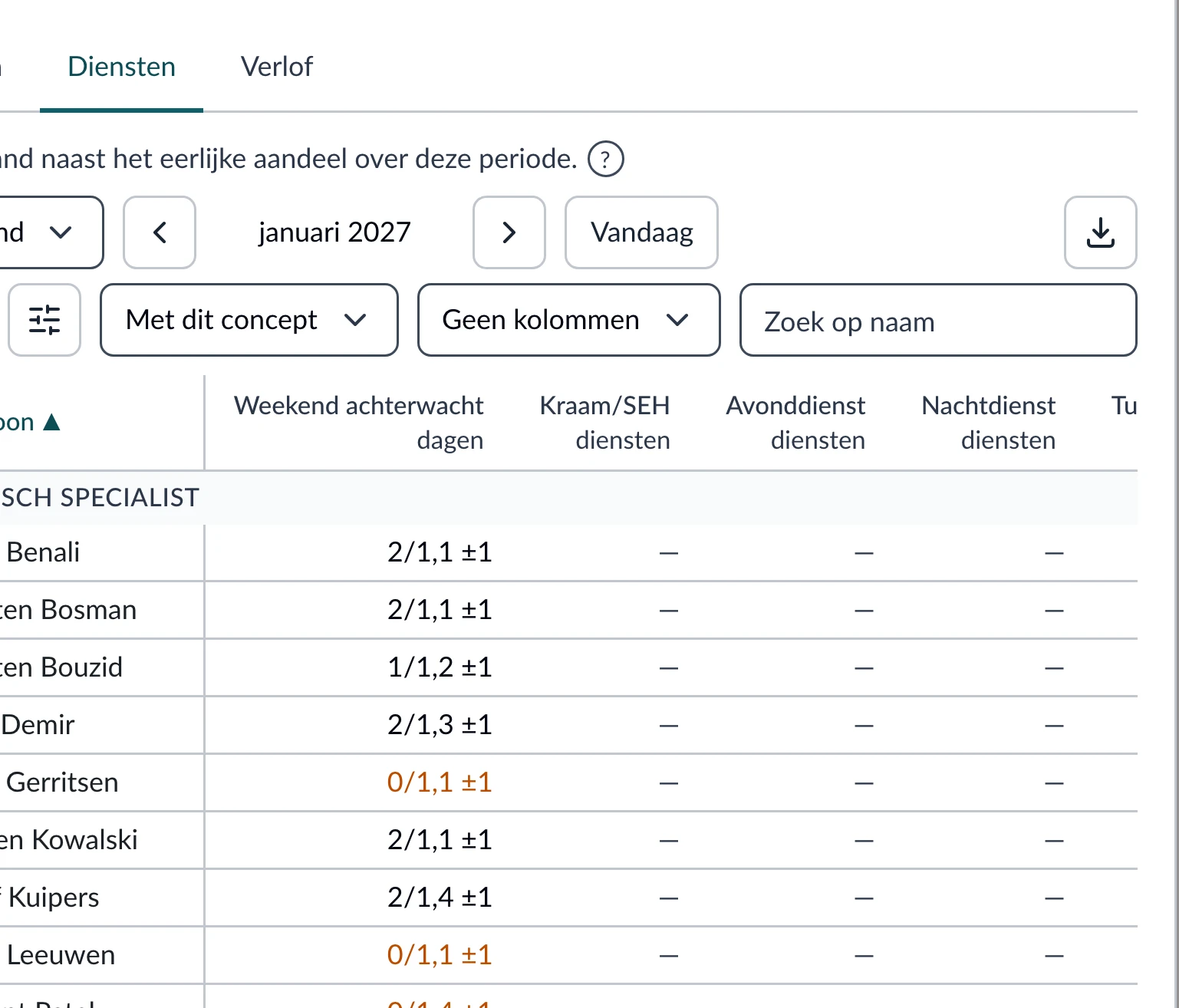
Task: Switch to the Verlof tab
Action: click(277, 67)
